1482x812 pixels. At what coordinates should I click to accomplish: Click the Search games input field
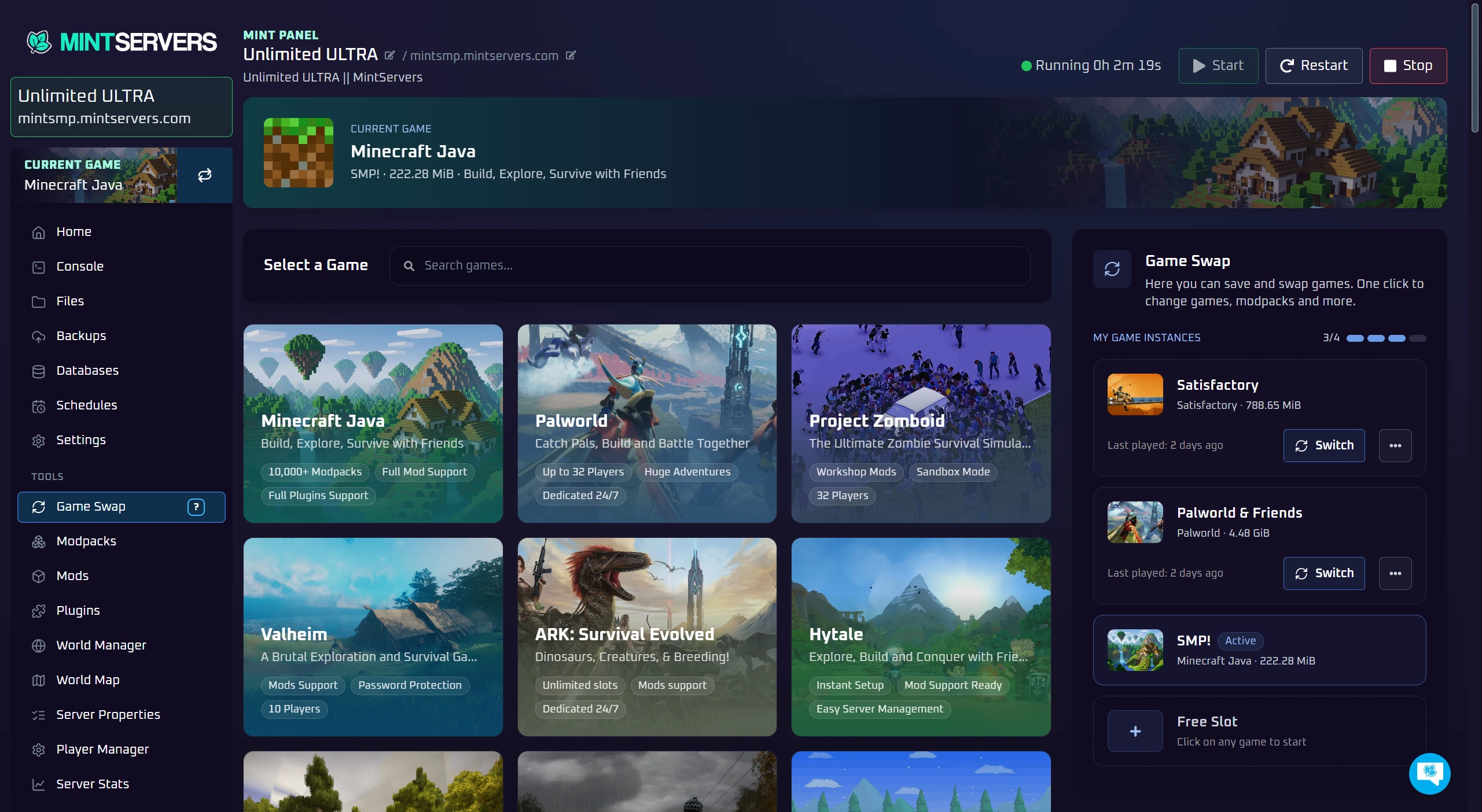(x=709, y=266)
